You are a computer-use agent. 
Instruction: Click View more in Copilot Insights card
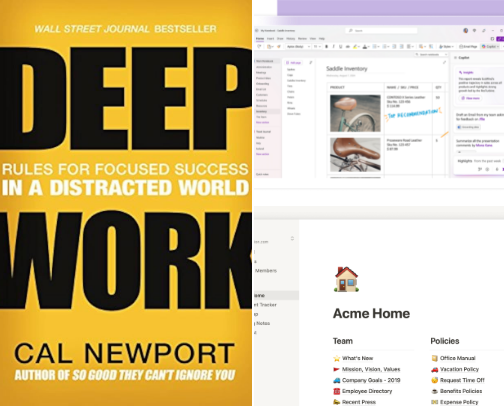[470, 98]
